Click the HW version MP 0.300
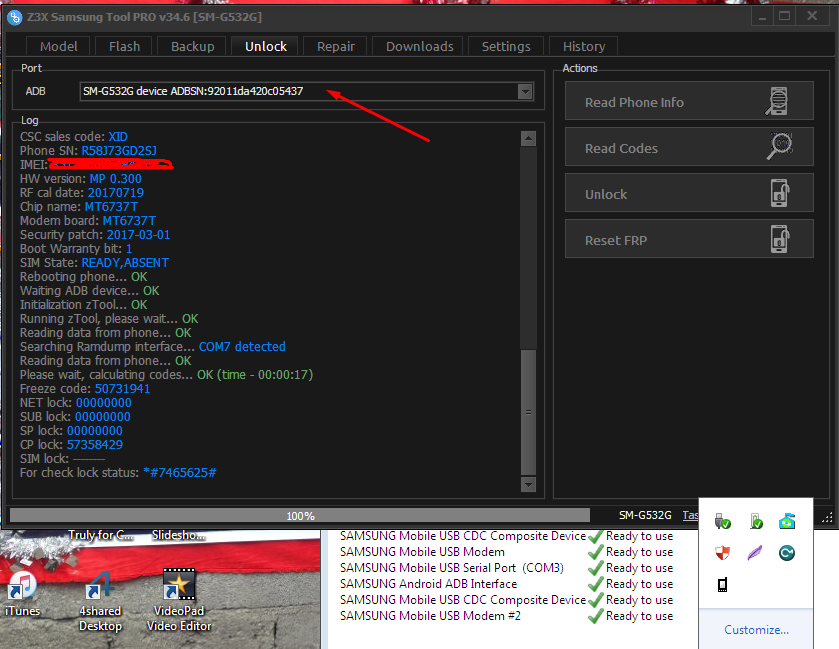This screenshot has height=649, width=839. tap(116, 179)
